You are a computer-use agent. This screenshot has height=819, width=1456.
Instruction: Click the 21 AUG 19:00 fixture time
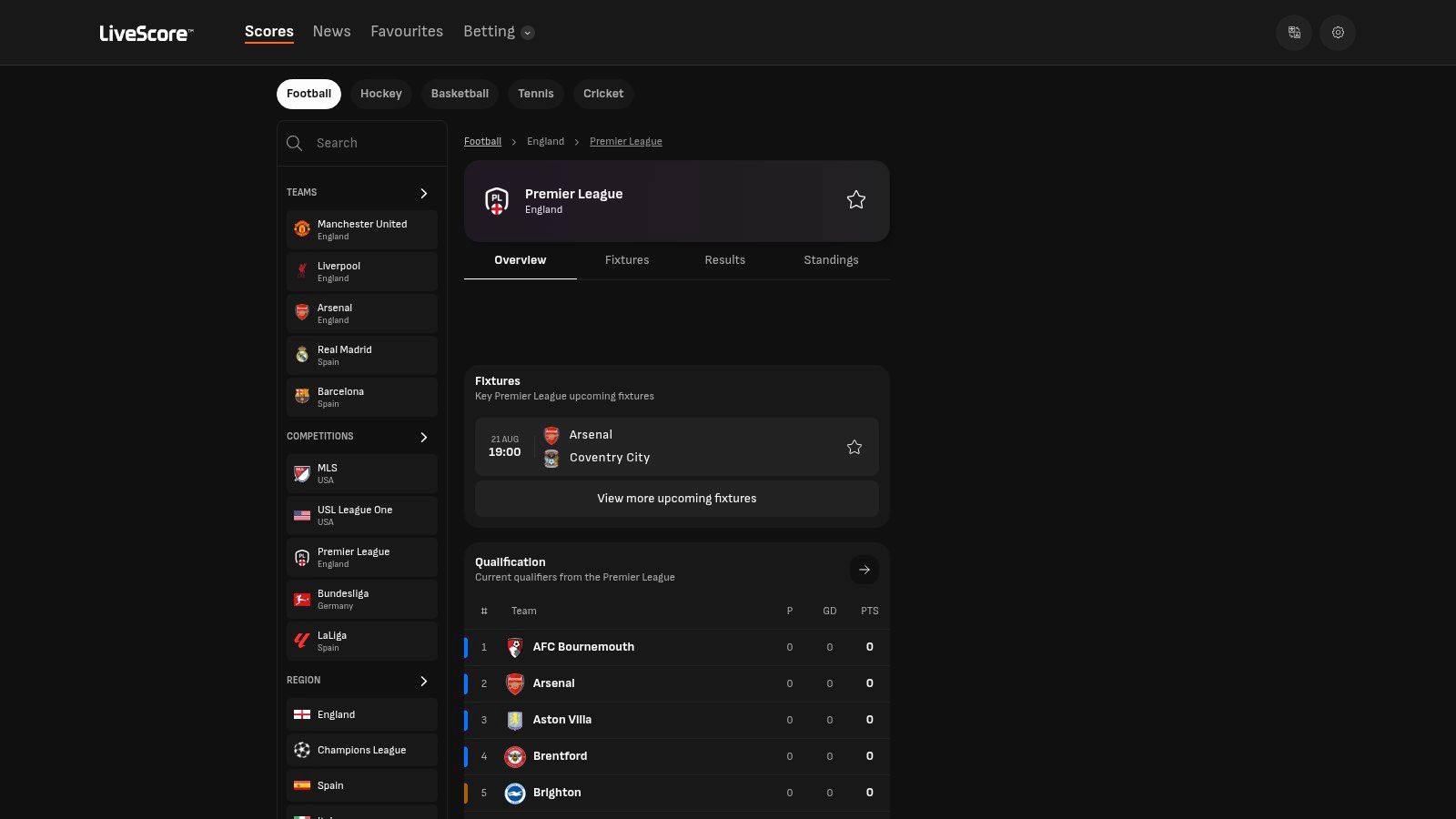(505, 447)
